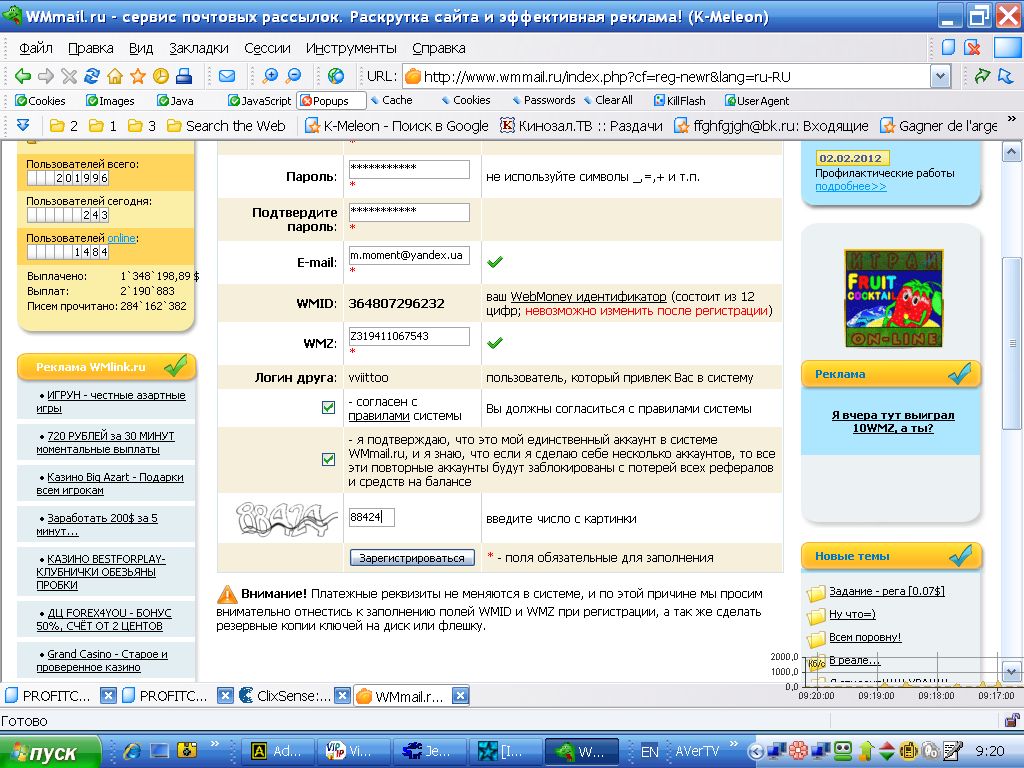This screenshot has height=768, width=1024.
Task: Open the WebMoney идентификатор link
Action: click(x=588, y=296)
